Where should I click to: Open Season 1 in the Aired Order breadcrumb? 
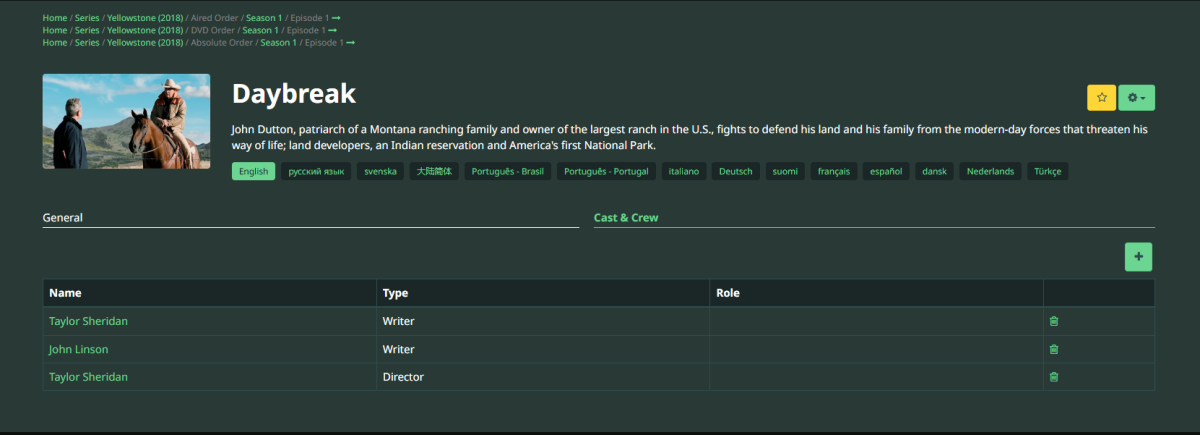click(266, 18)
